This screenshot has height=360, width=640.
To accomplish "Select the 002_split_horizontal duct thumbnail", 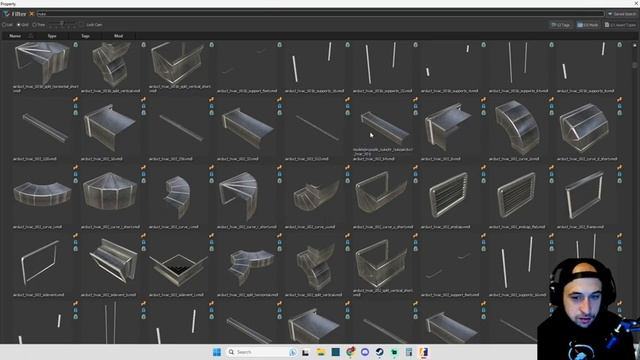I will [247, 262].
